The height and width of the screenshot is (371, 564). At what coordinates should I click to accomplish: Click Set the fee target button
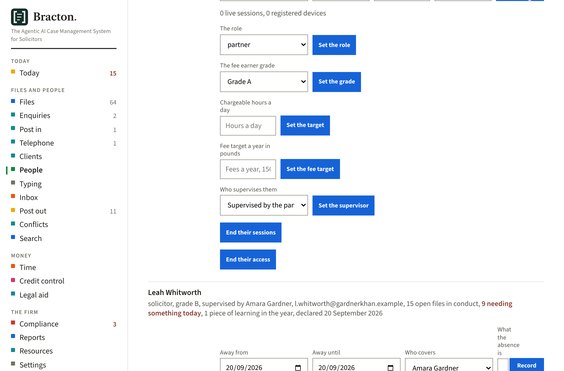pyautogui.click(x=310, y=169)
